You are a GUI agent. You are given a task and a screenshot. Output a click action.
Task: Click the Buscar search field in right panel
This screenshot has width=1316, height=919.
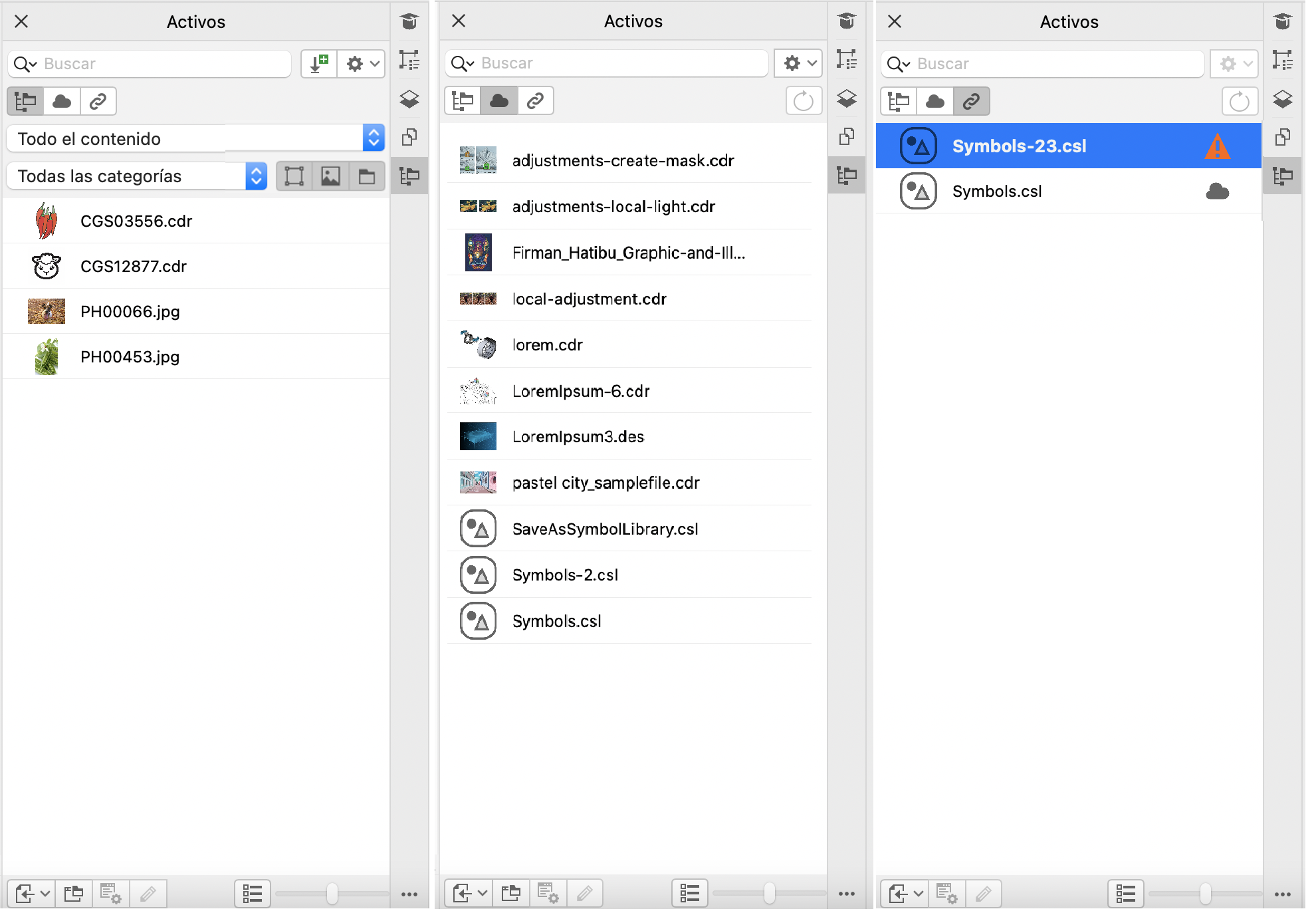click(1057, 64)
